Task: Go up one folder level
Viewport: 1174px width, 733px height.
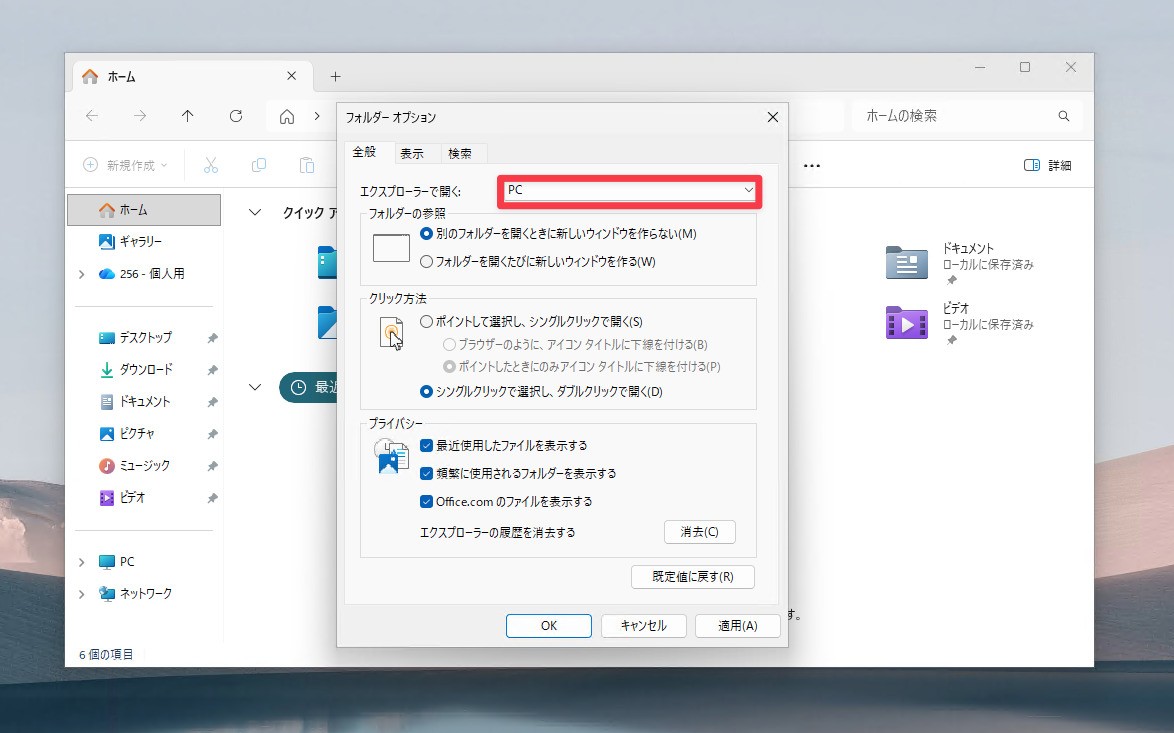Action: (187, 115)
